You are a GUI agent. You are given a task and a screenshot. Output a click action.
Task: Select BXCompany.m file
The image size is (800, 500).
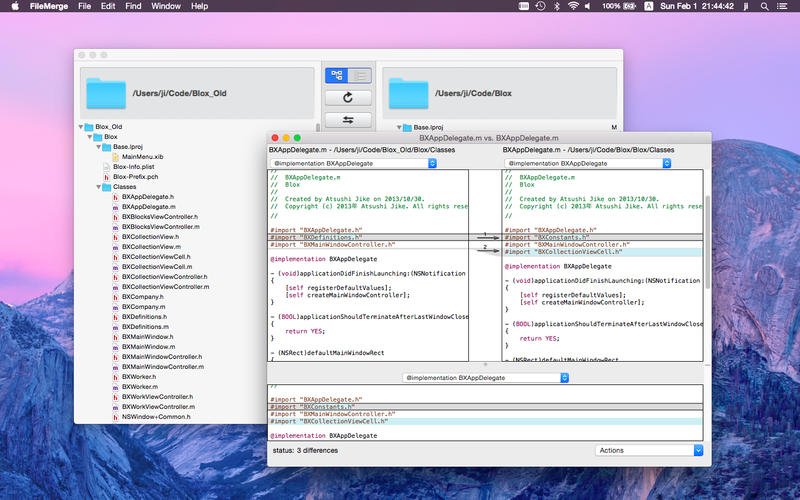(x=143, y=307)
